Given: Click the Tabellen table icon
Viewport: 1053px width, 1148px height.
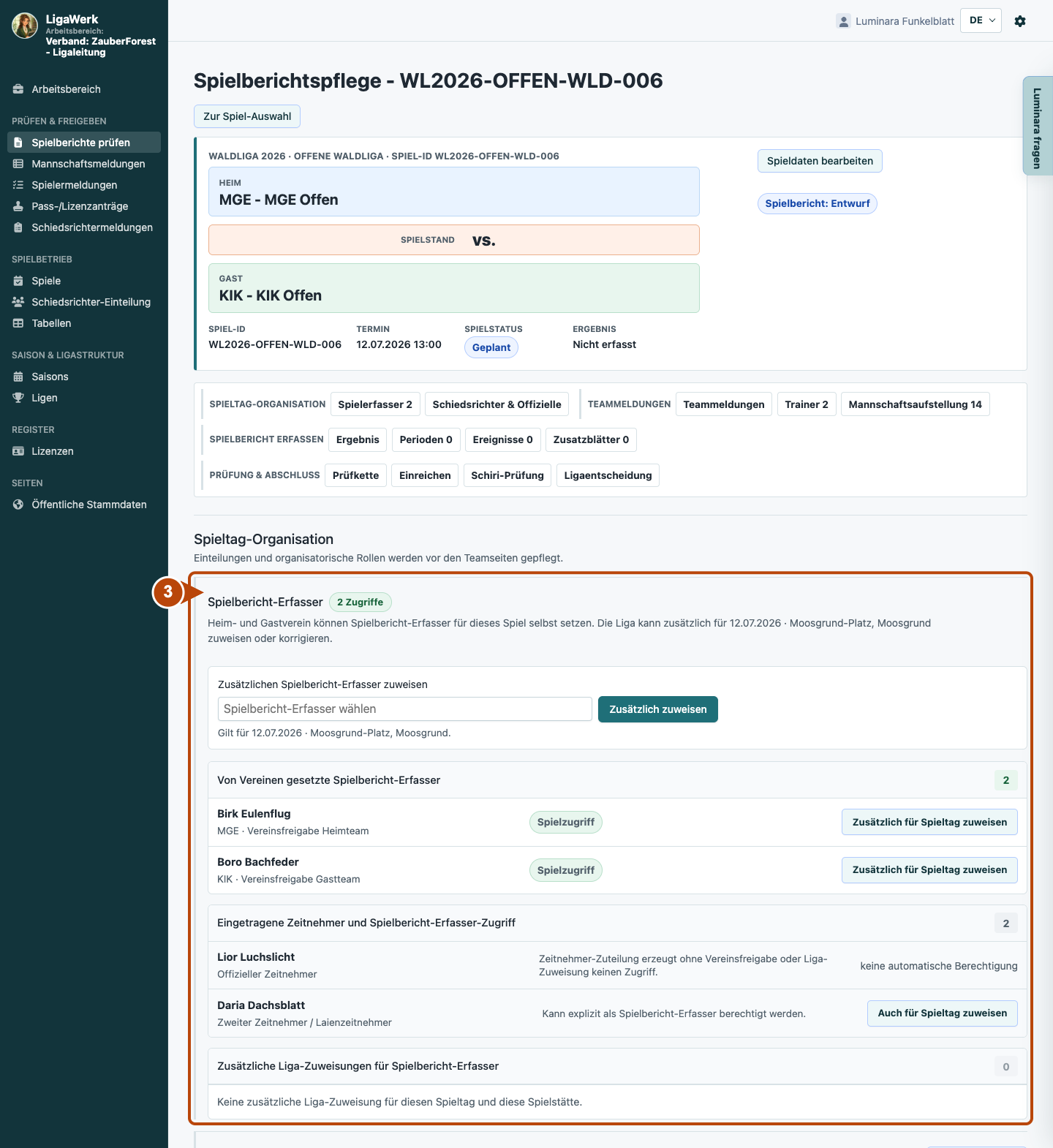Looking at the screenshot, I should 18,323.
